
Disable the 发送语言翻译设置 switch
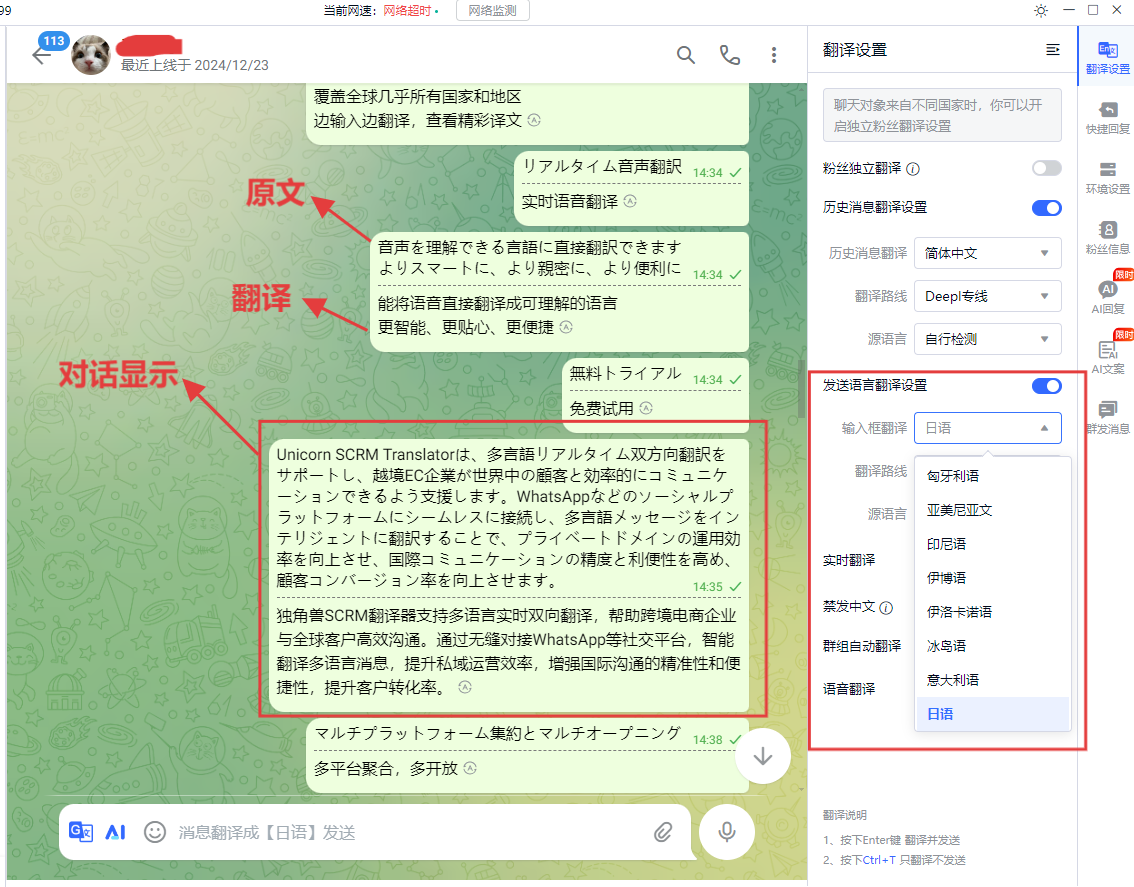tap(1046, 386)
